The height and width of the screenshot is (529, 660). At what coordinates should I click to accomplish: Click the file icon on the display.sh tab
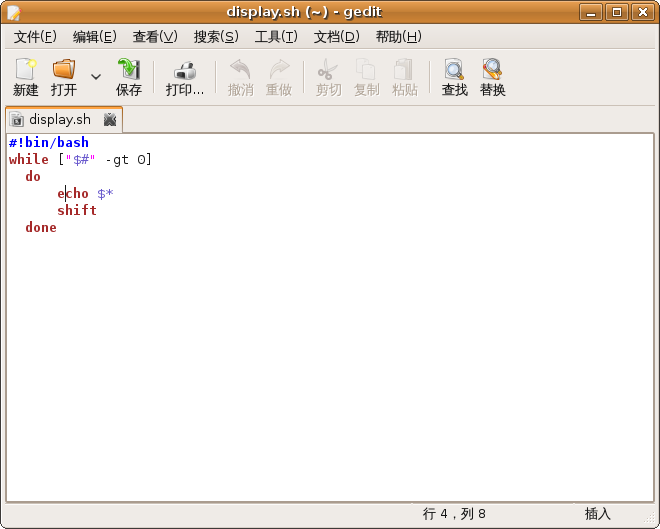(x=17, y=120)
